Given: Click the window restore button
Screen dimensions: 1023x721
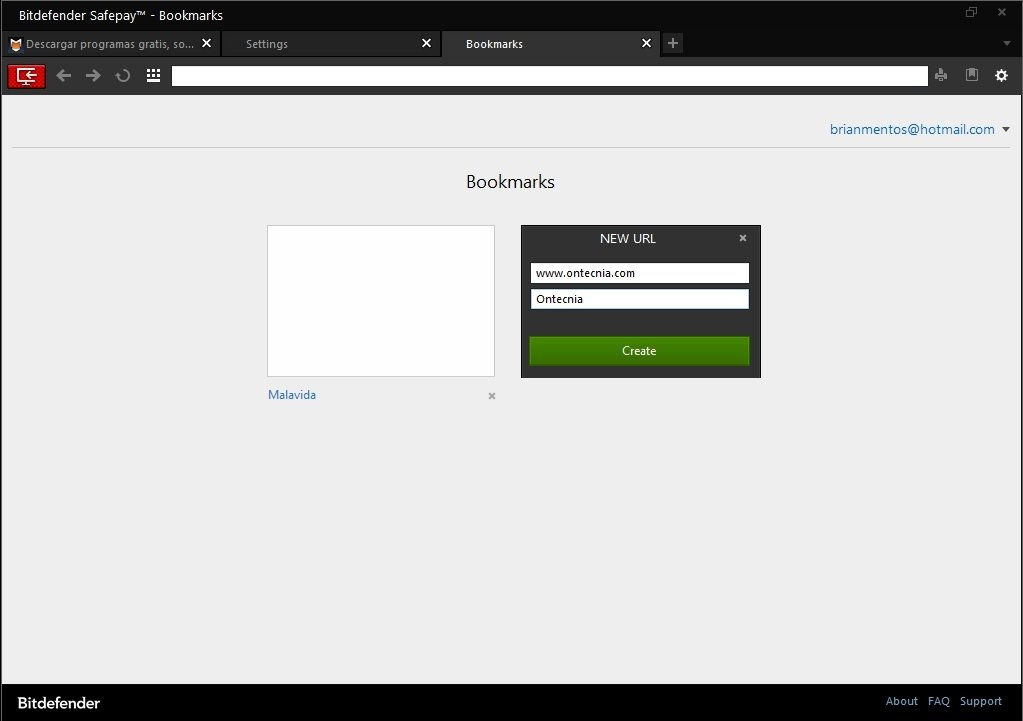Looking at the screenshot, I should tap(971, 12).
